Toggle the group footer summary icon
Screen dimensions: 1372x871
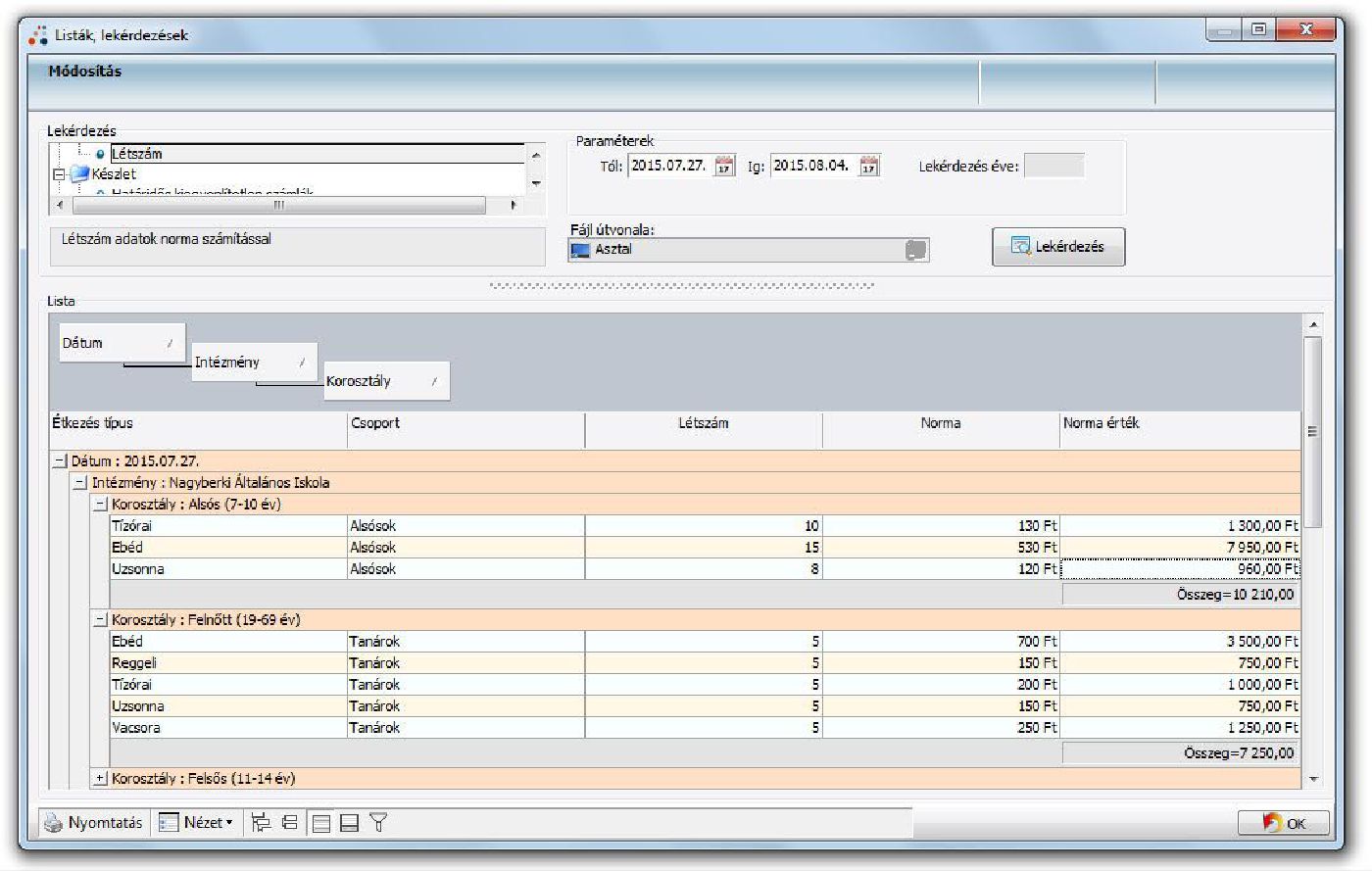[x=349, y=823]
